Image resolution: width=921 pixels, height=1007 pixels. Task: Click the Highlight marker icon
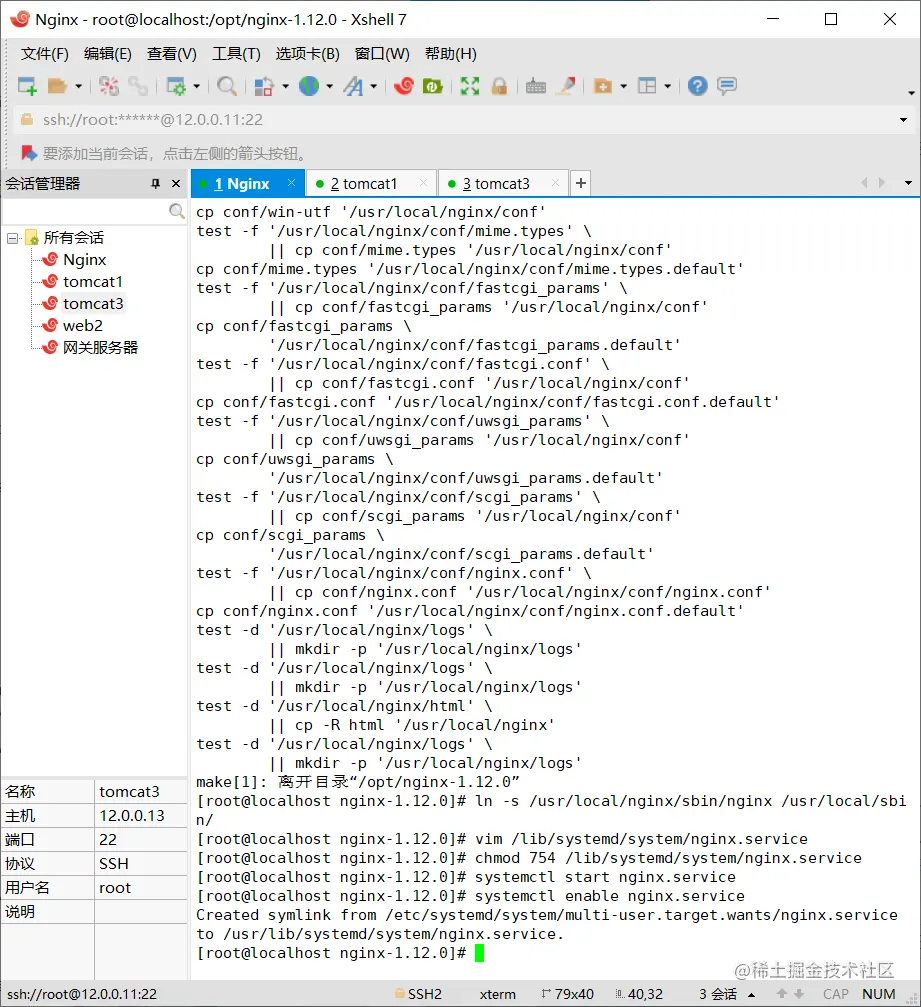click(566, 86)
